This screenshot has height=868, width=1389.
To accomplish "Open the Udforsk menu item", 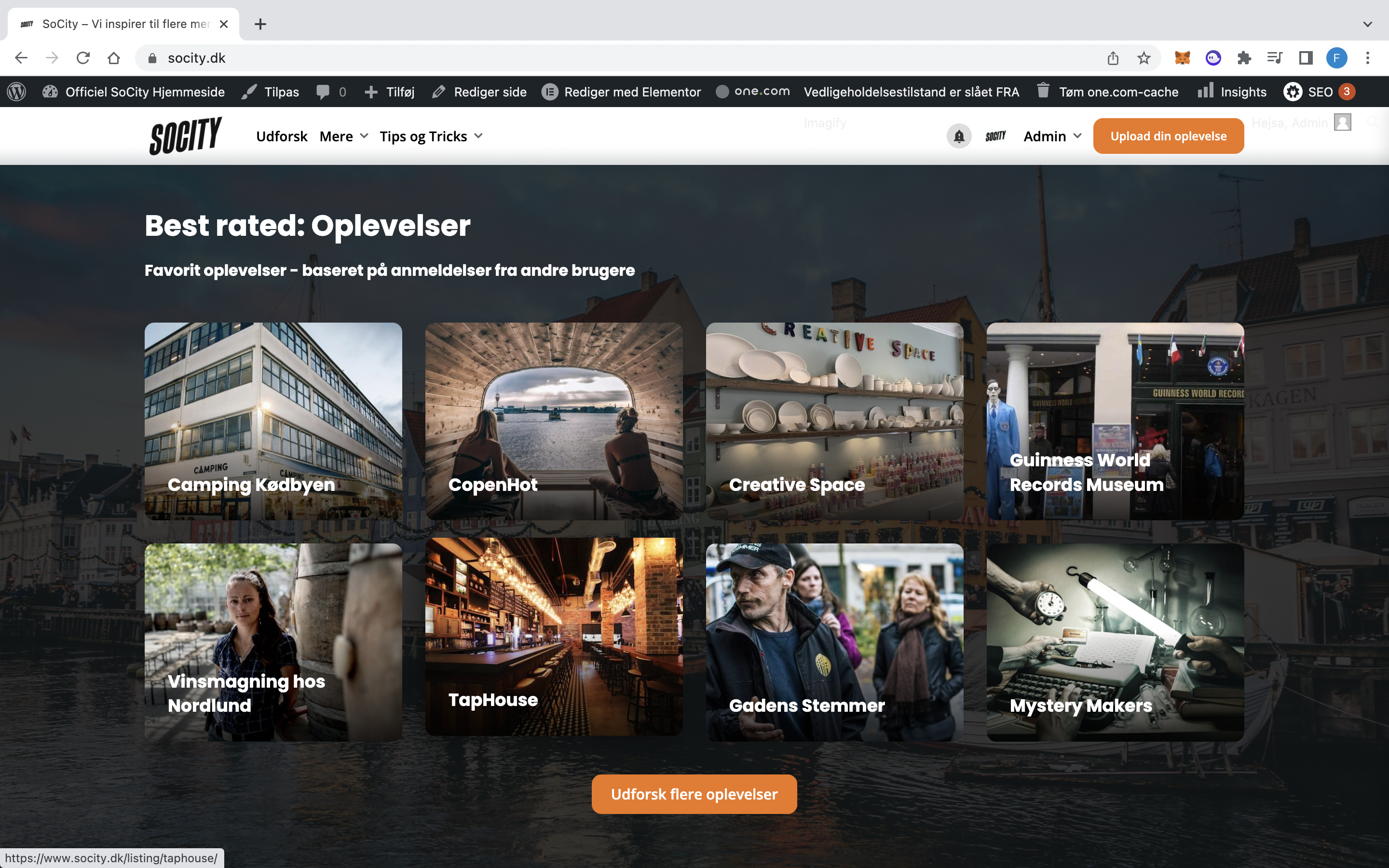I will (281, 136).
